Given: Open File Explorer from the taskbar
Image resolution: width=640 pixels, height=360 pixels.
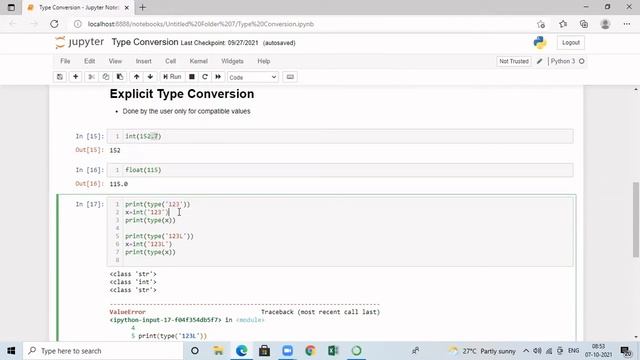Looking at the screenshot, I should [x=218, y=351].
